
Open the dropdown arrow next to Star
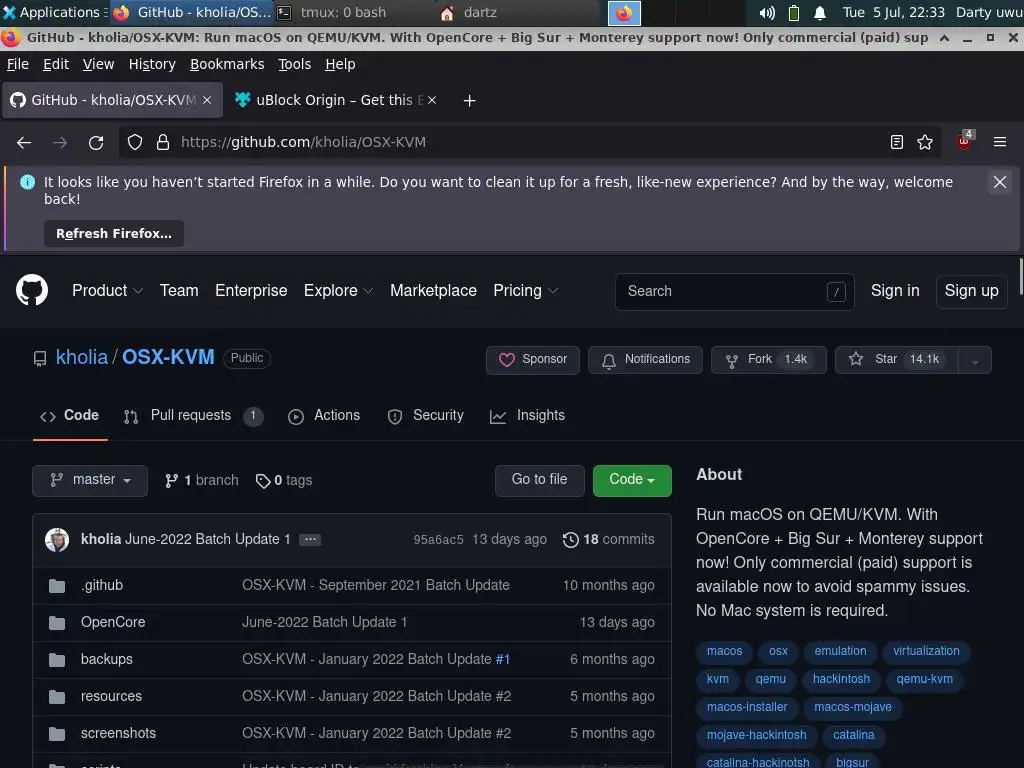[975, 360]
